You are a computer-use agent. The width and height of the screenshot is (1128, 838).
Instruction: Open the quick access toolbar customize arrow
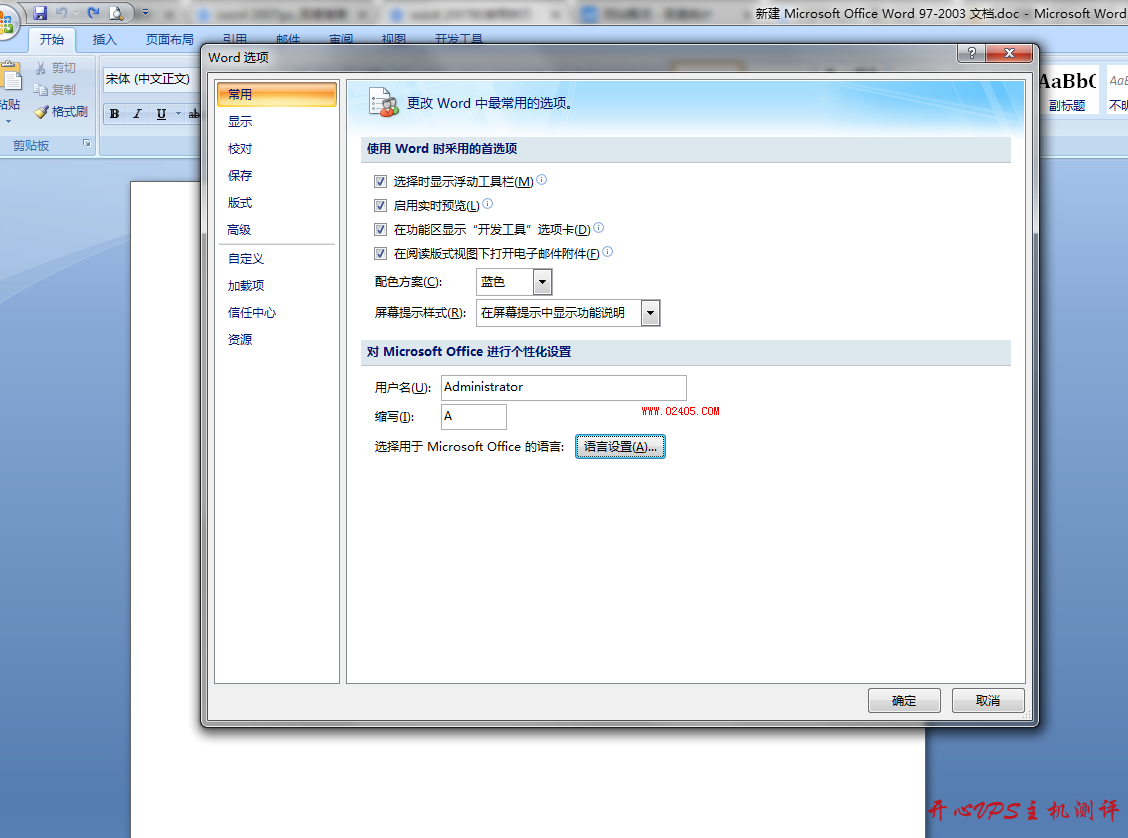pos(145,12)
